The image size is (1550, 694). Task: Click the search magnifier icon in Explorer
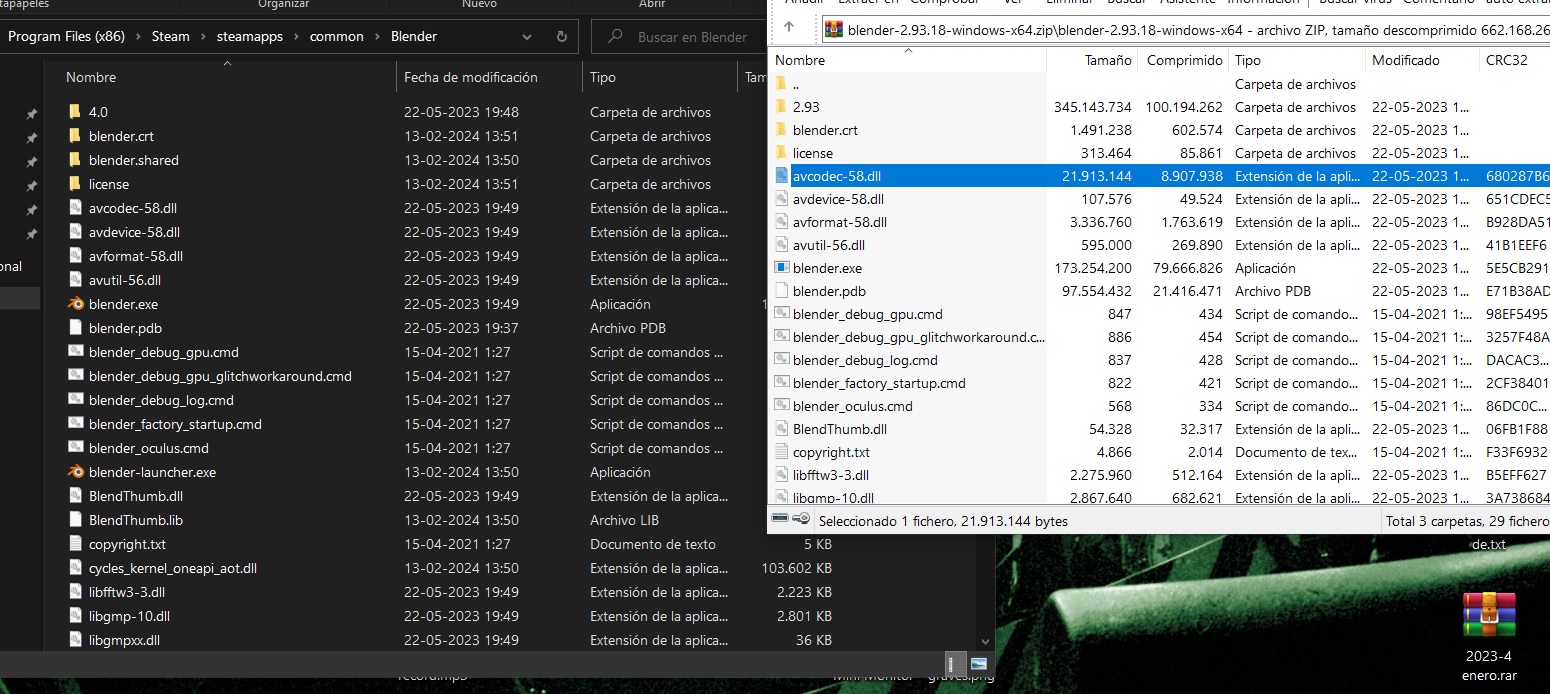pos(614,37)
